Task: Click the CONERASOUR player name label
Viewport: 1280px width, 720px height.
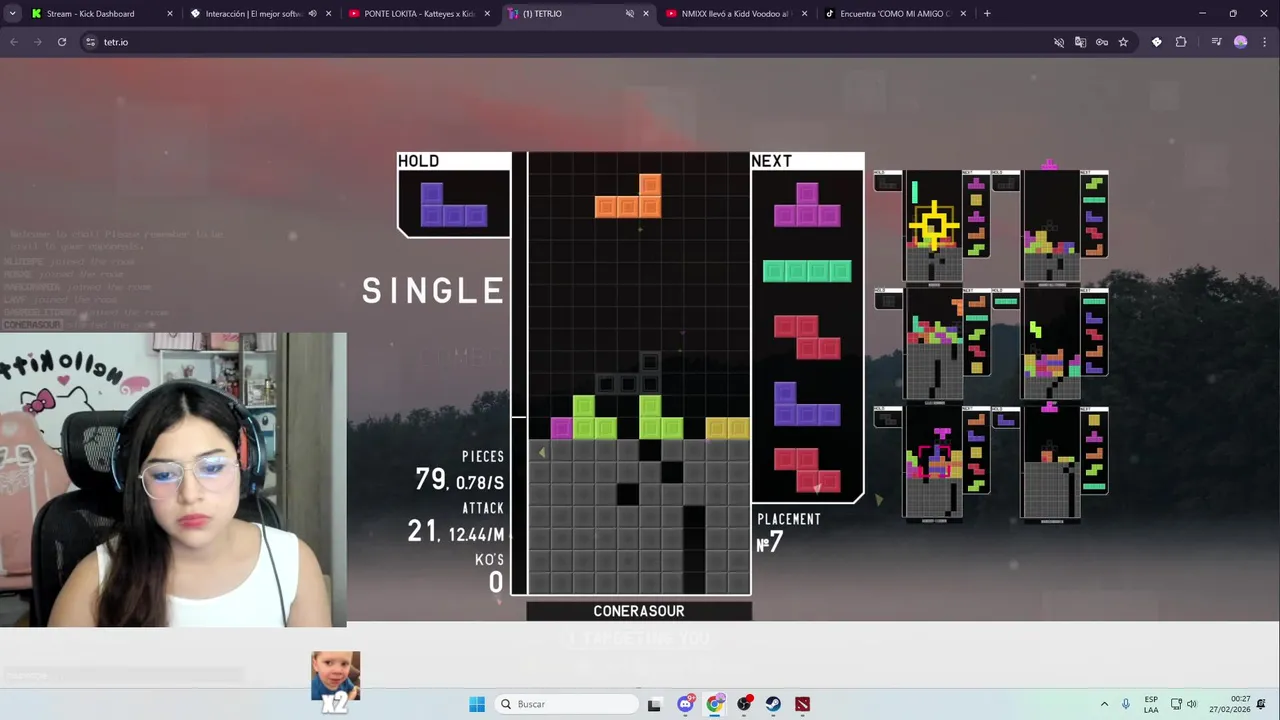Action: tap(639, 611)
